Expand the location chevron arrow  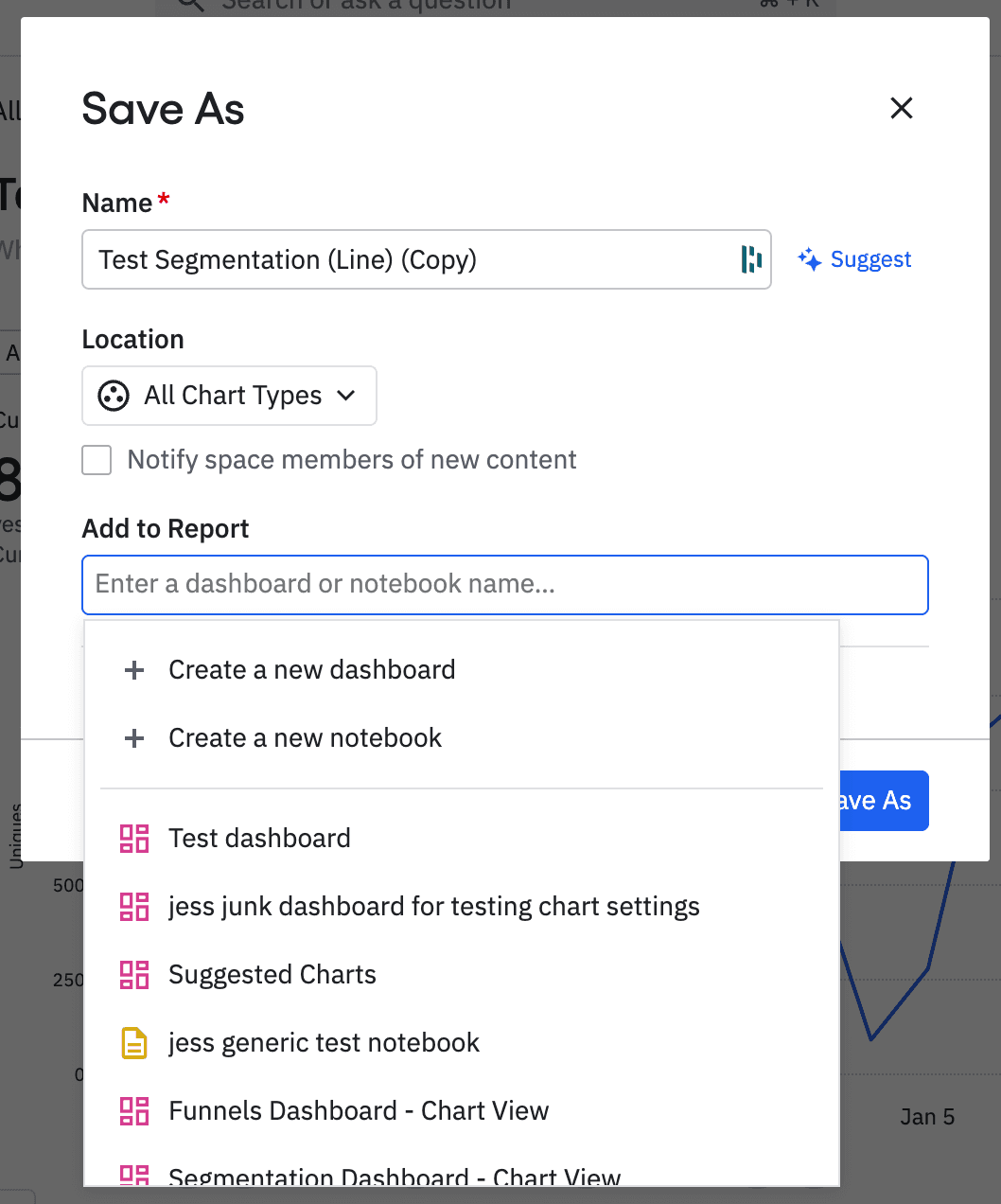(x=346, y=396)
